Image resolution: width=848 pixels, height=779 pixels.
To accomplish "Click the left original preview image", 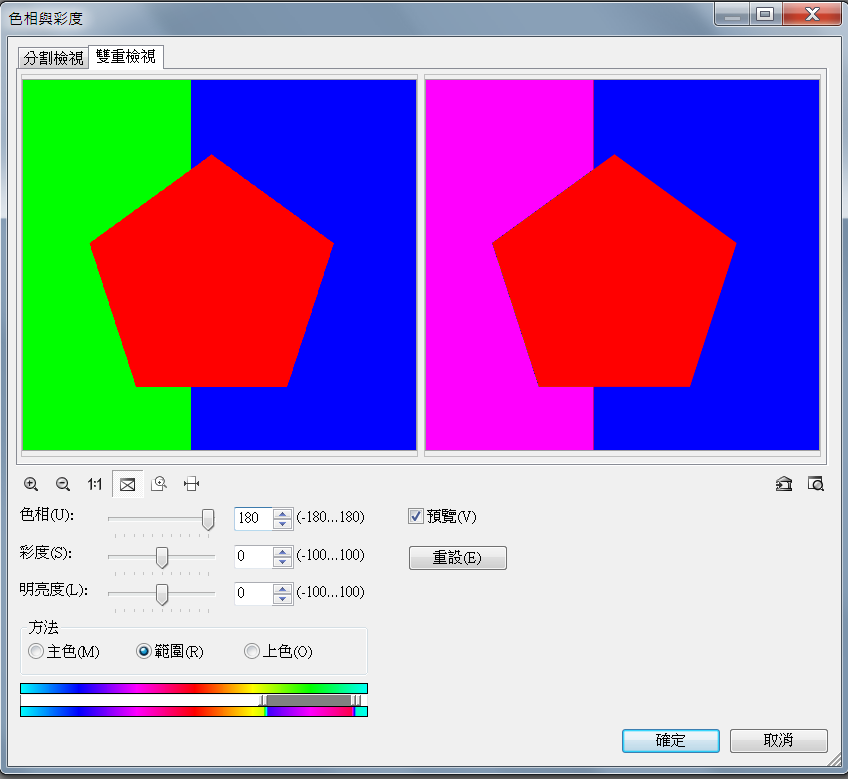I will [219, 265].
